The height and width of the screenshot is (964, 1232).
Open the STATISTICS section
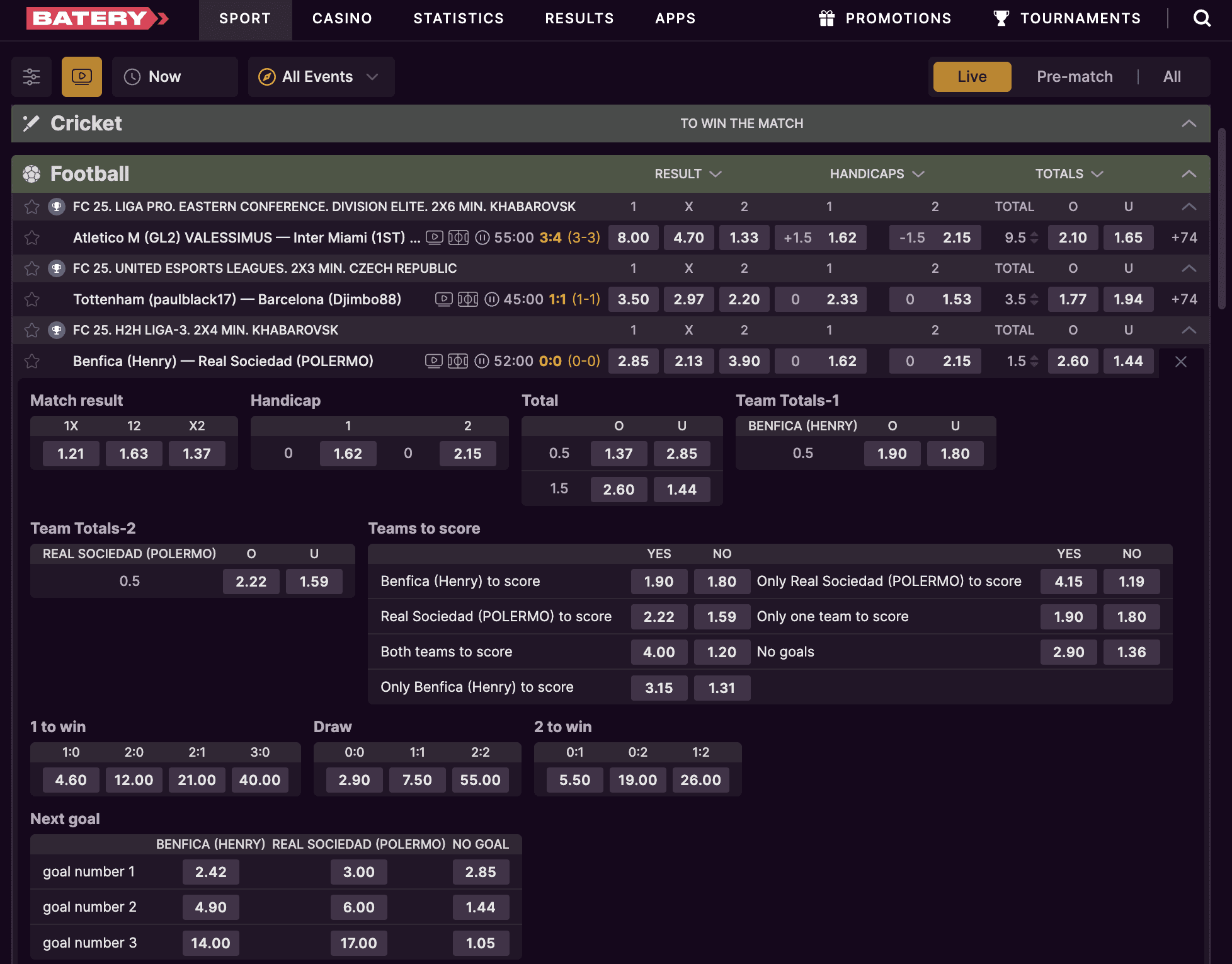458,18
